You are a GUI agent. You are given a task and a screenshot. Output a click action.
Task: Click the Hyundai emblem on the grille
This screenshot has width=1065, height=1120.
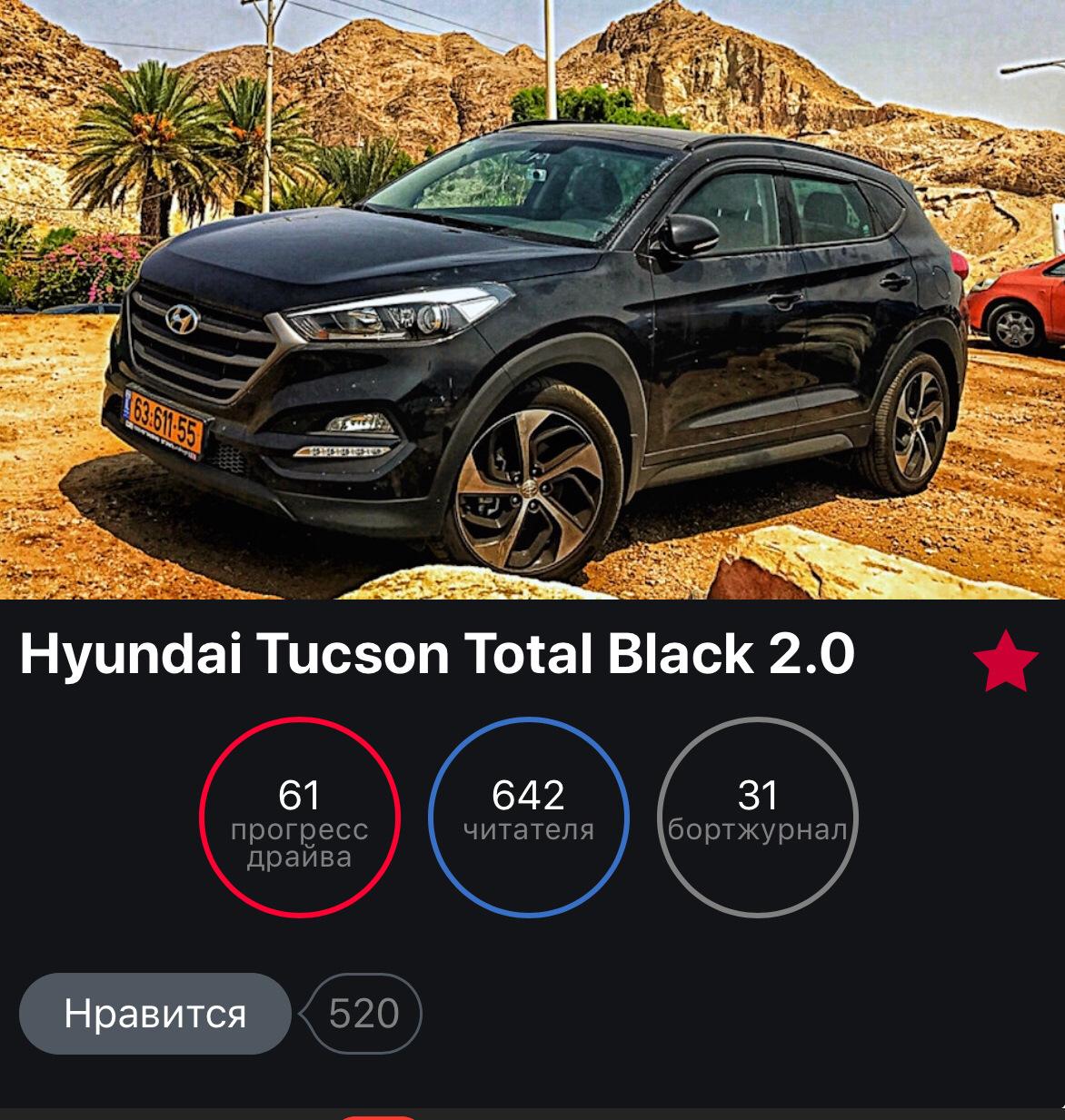(x=182, y=319)
